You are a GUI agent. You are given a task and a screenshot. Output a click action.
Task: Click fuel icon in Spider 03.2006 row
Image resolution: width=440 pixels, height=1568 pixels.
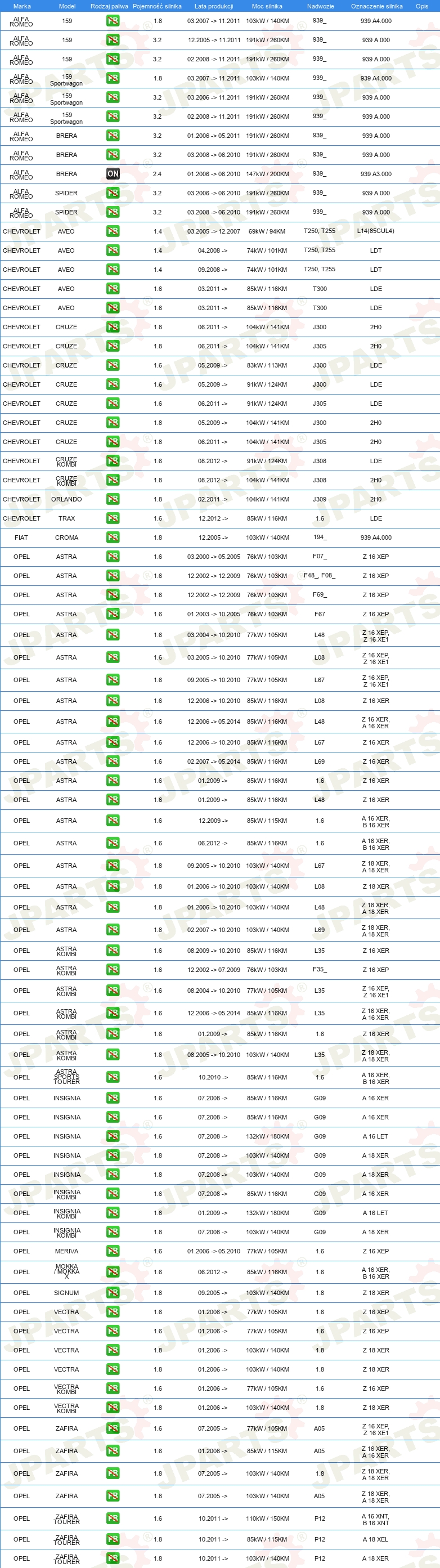click(113, 193)
